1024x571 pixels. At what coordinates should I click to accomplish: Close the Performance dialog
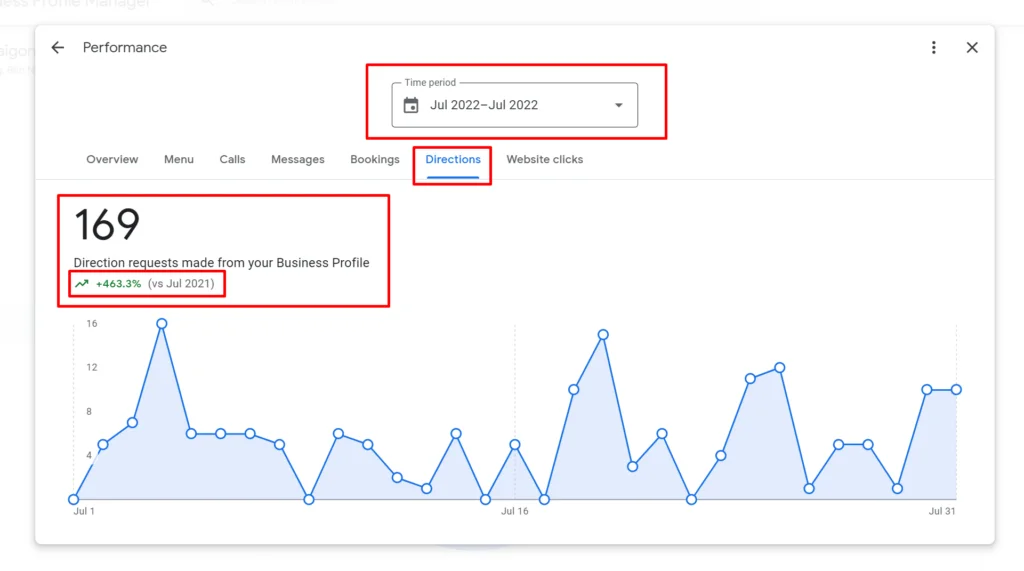[972, 48]
